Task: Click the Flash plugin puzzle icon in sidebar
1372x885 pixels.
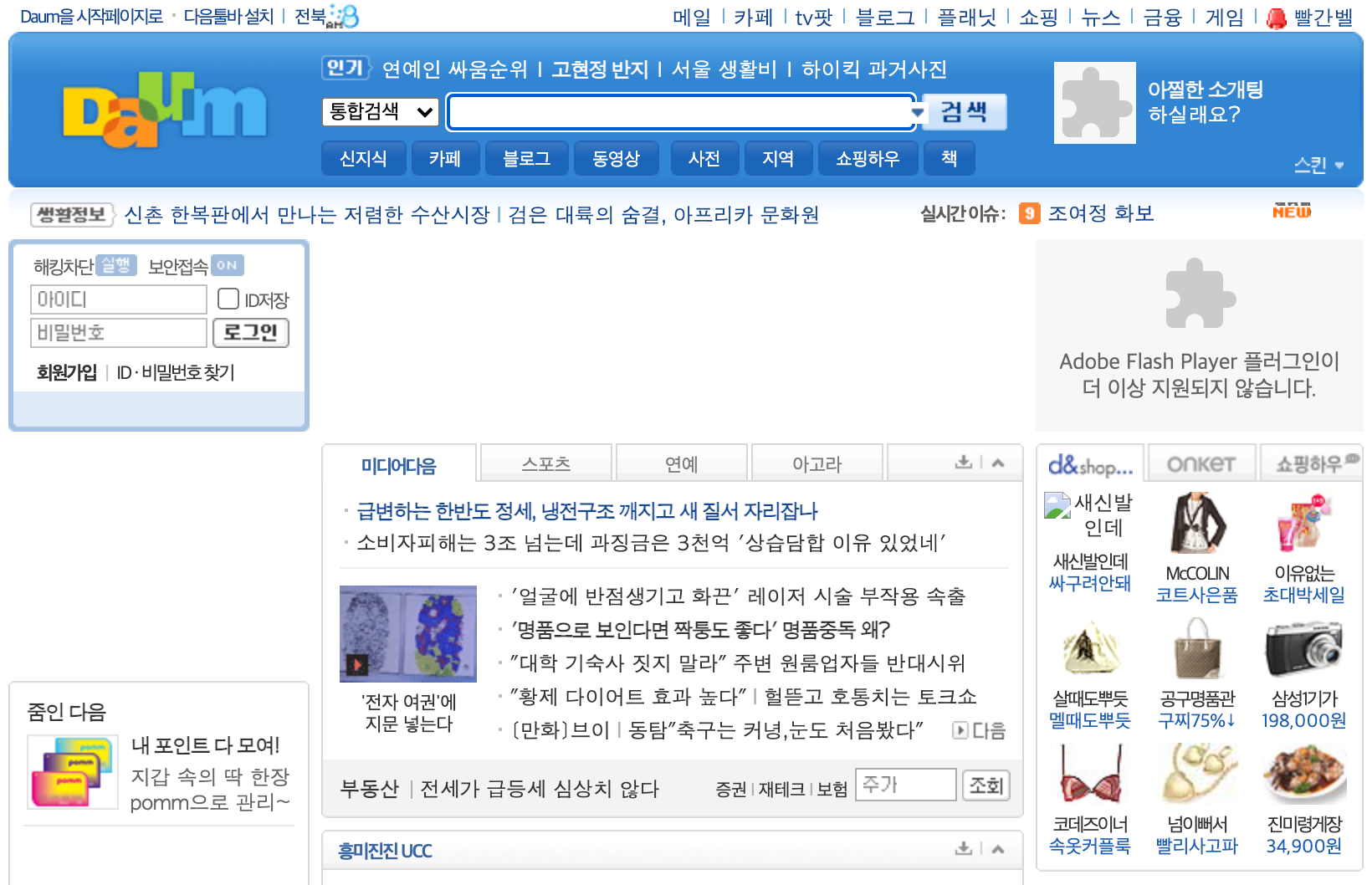Action: 1200,294
